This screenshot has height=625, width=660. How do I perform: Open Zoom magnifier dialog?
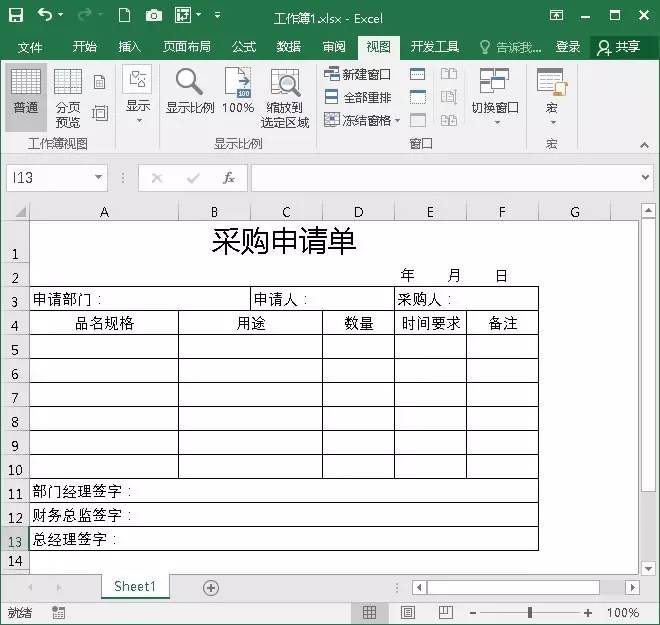point(189,92)
